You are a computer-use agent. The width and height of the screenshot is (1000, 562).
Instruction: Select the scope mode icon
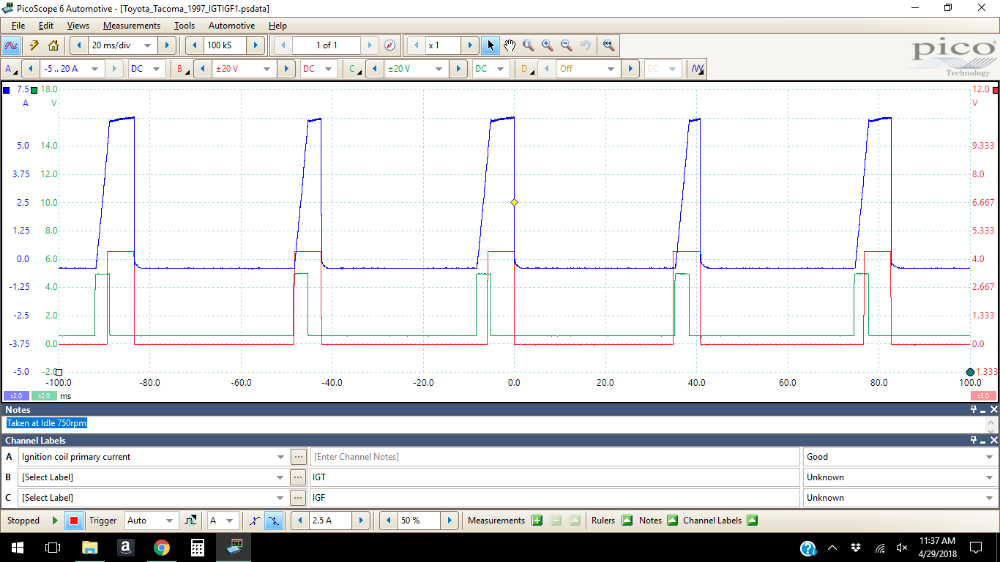tap(11, 45)
